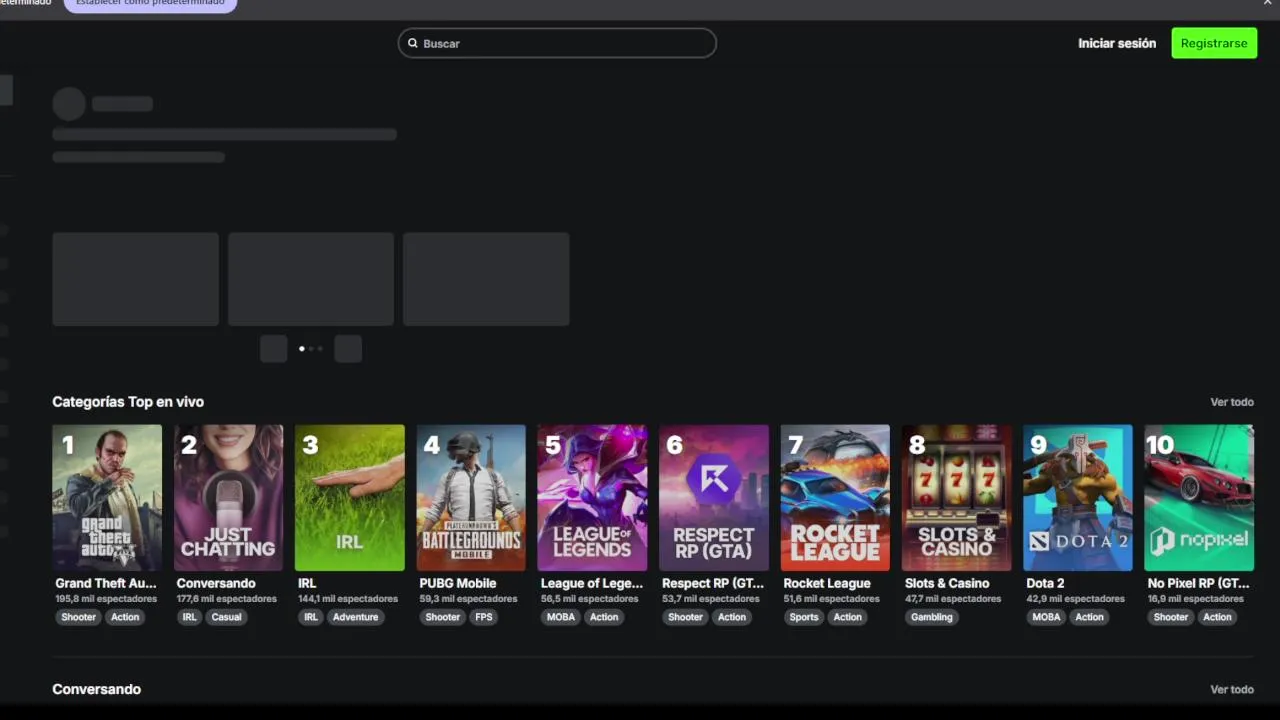Open the Respect RP (GTA) thumbnail
1280x720 pixels.
coord(714,498)
